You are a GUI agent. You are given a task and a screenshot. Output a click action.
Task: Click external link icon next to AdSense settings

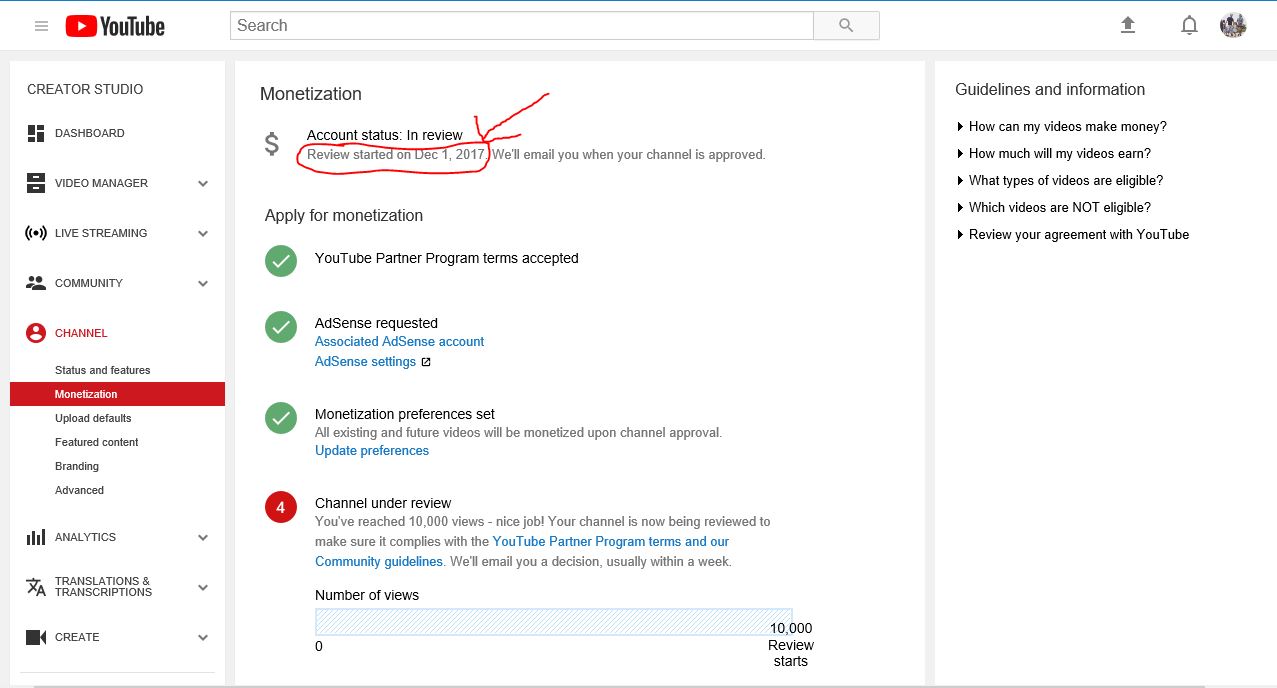click(x=426, y=362)
